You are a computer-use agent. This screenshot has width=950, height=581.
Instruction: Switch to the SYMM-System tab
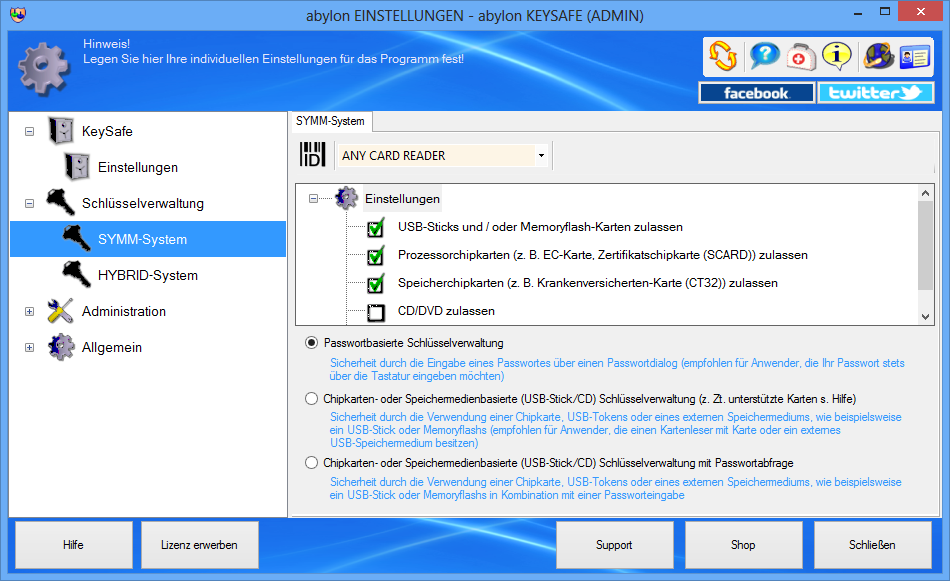pos(331,121)
